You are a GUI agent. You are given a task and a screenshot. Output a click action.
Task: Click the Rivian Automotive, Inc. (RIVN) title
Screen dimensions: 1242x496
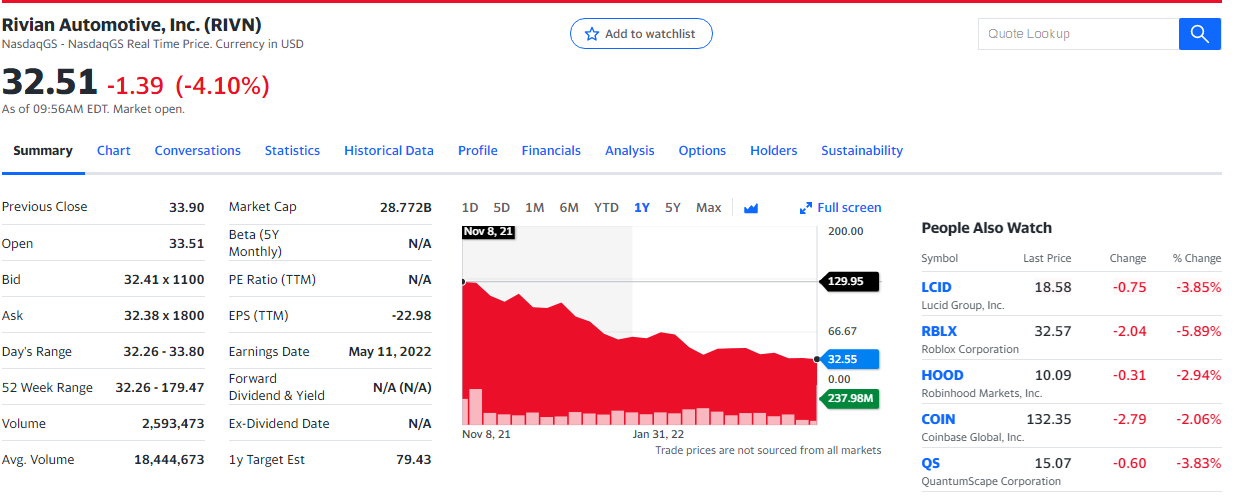point(132,24)
